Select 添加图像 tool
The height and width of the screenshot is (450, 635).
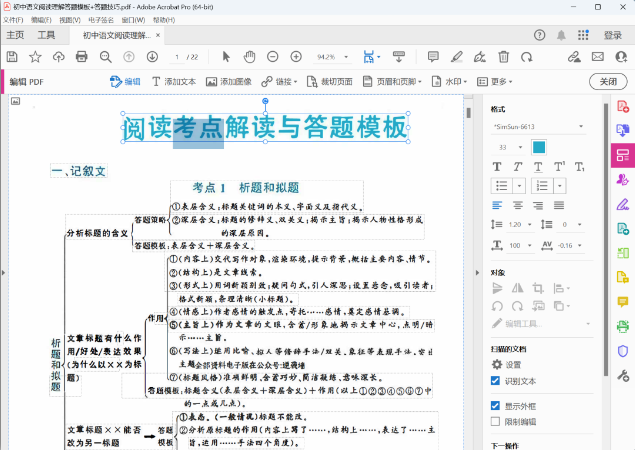click(x=229, y=82)
